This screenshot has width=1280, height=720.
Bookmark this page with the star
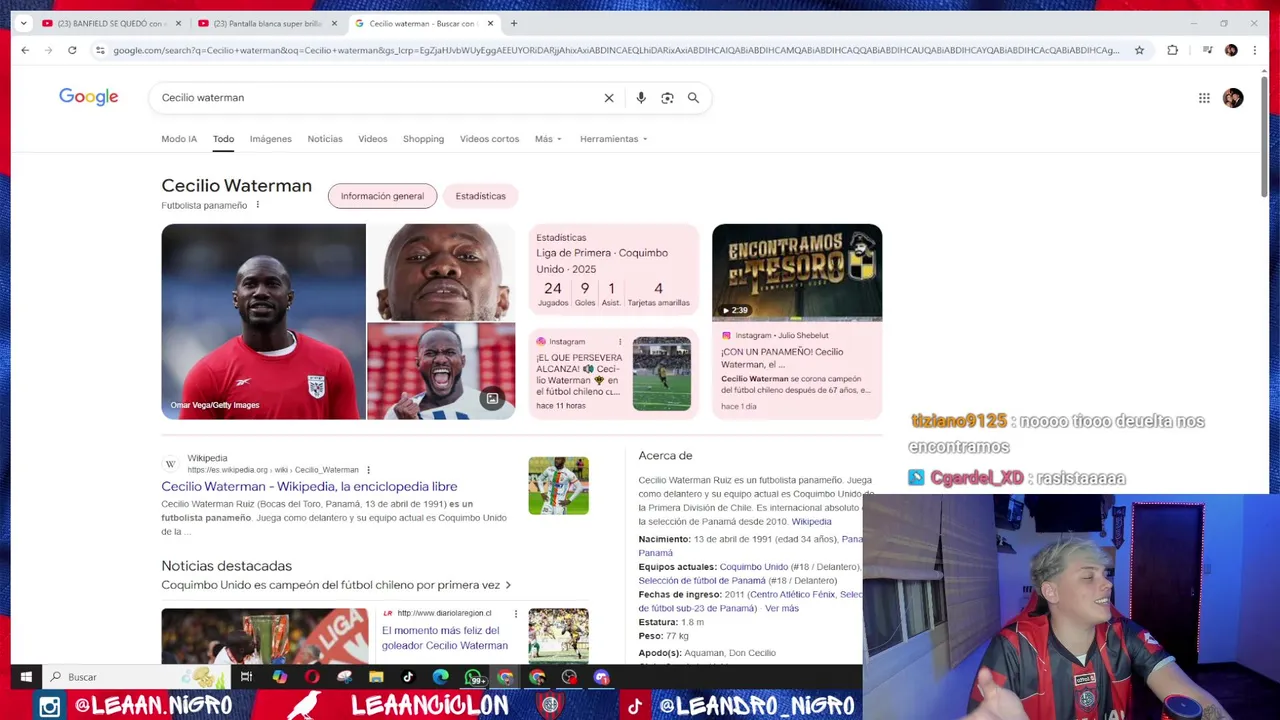(x=1139, y=50)
